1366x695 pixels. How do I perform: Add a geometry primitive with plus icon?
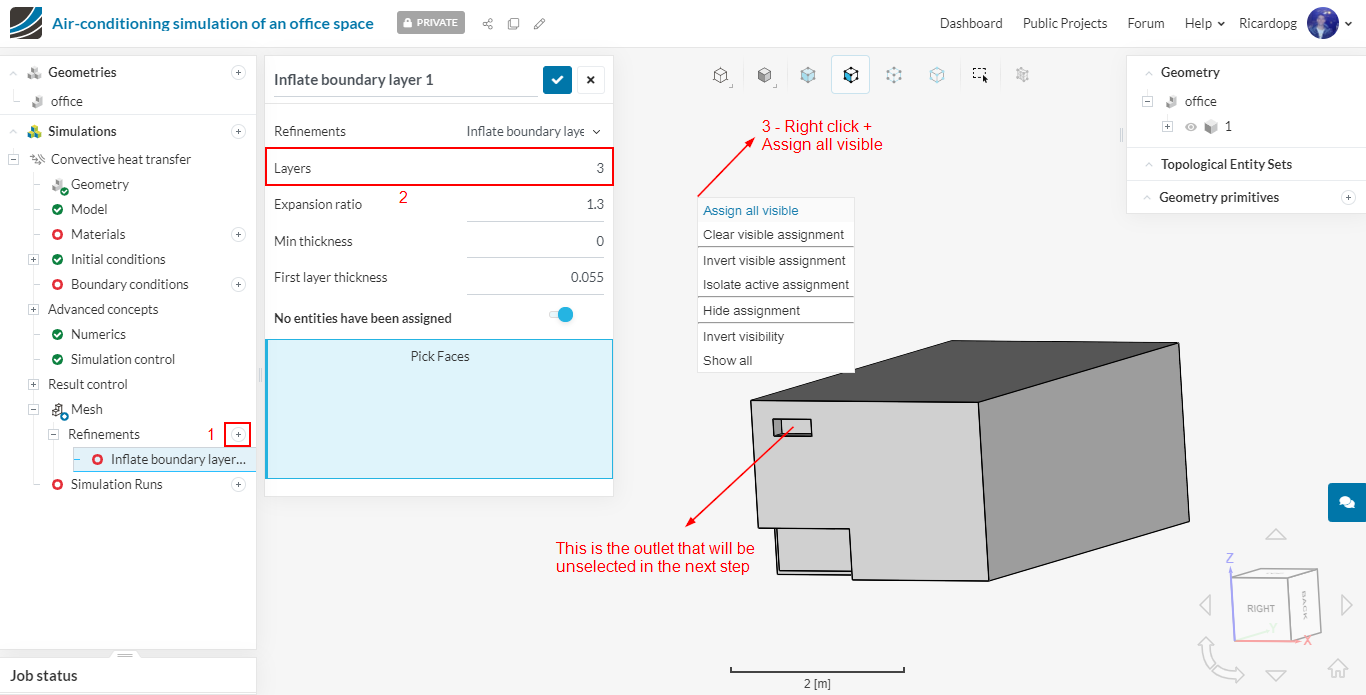(1348, 197)
